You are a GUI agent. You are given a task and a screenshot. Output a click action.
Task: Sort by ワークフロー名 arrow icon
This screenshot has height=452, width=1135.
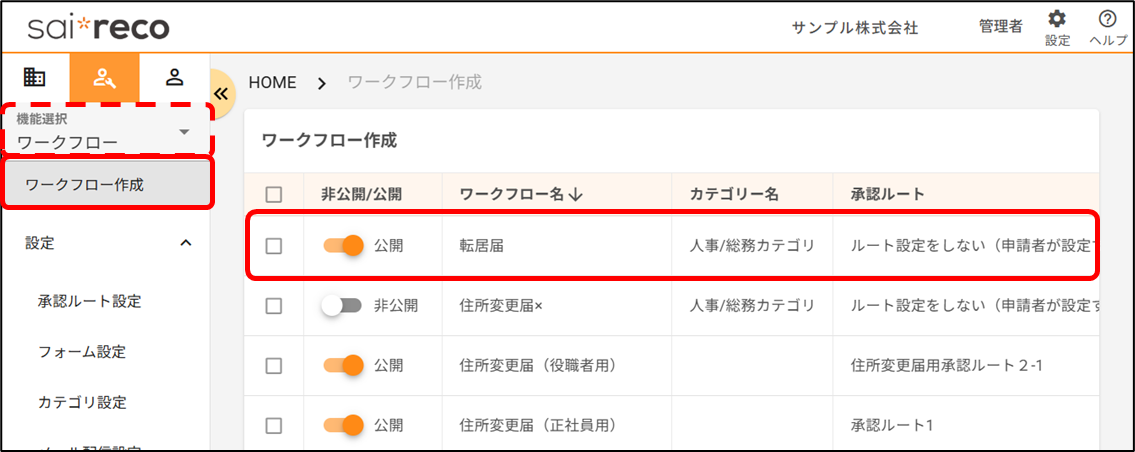pyautogui.click(x=575, y=194)
